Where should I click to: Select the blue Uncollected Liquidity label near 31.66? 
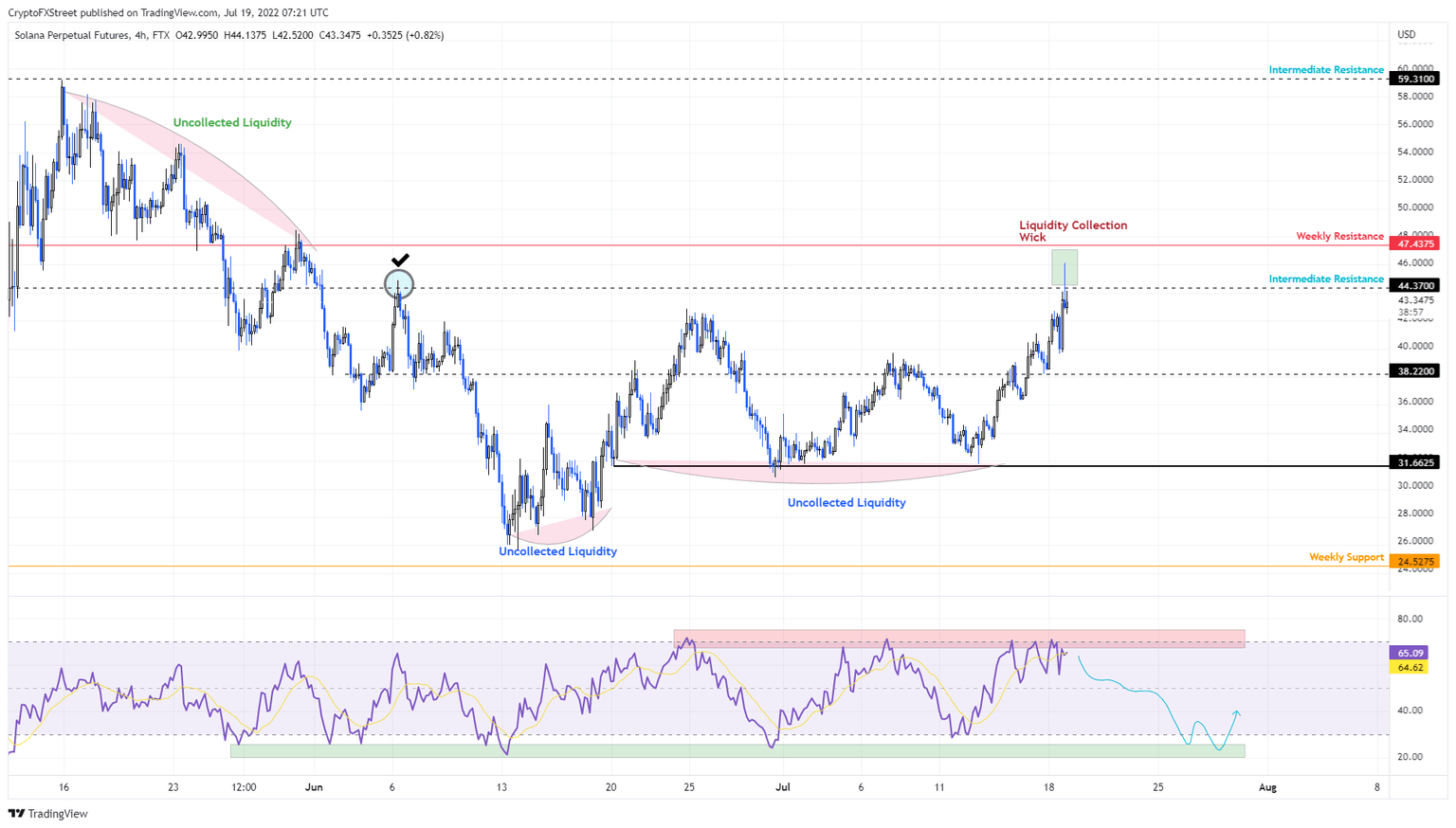846,502
